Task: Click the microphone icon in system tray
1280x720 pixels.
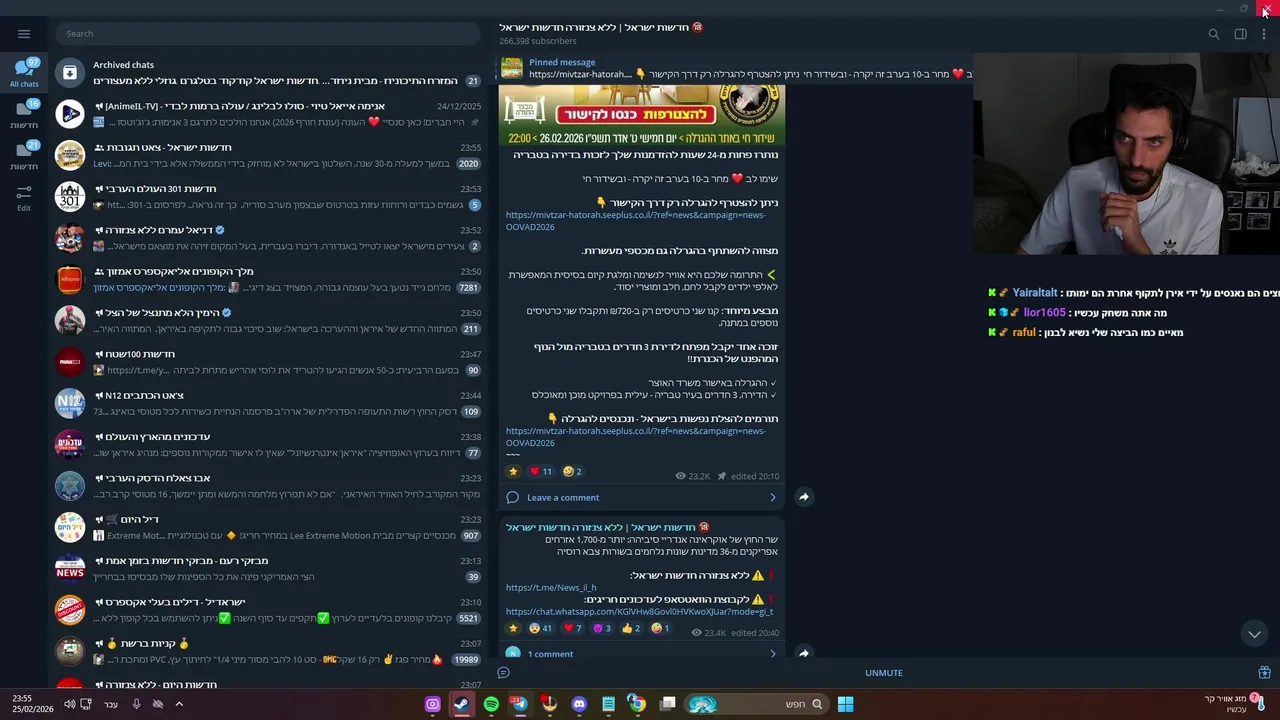Action: point(137,704)
